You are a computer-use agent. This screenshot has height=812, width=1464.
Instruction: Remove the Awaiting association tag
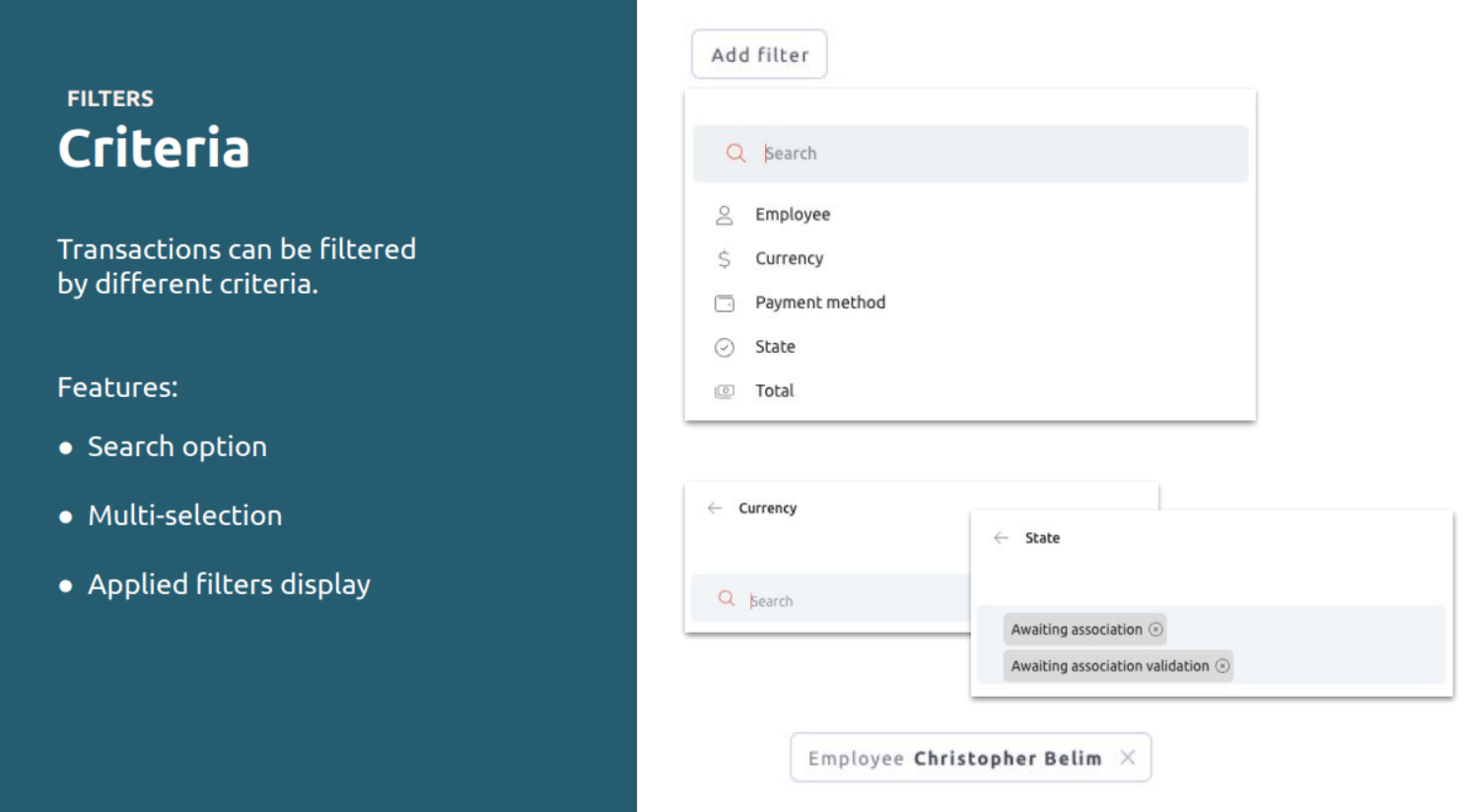[x=1155, y=630]
